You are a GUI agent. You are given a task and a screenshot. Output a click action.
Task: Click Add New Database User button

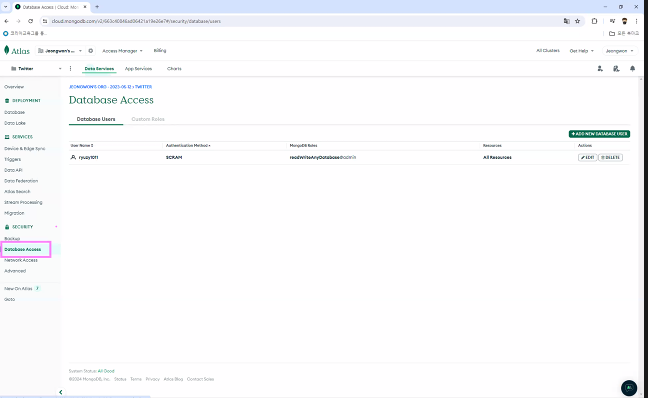(599, 134)
